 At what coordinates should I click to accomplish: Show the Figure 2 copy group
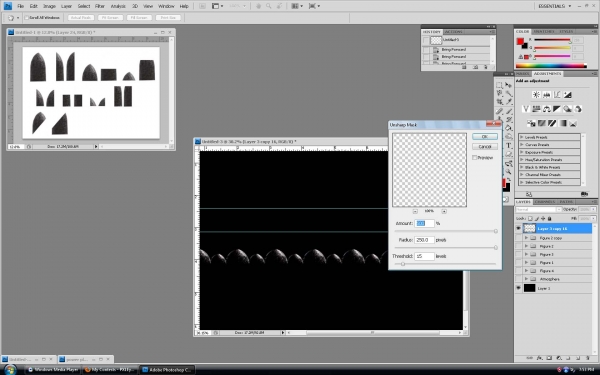click(x=518, y=238)
